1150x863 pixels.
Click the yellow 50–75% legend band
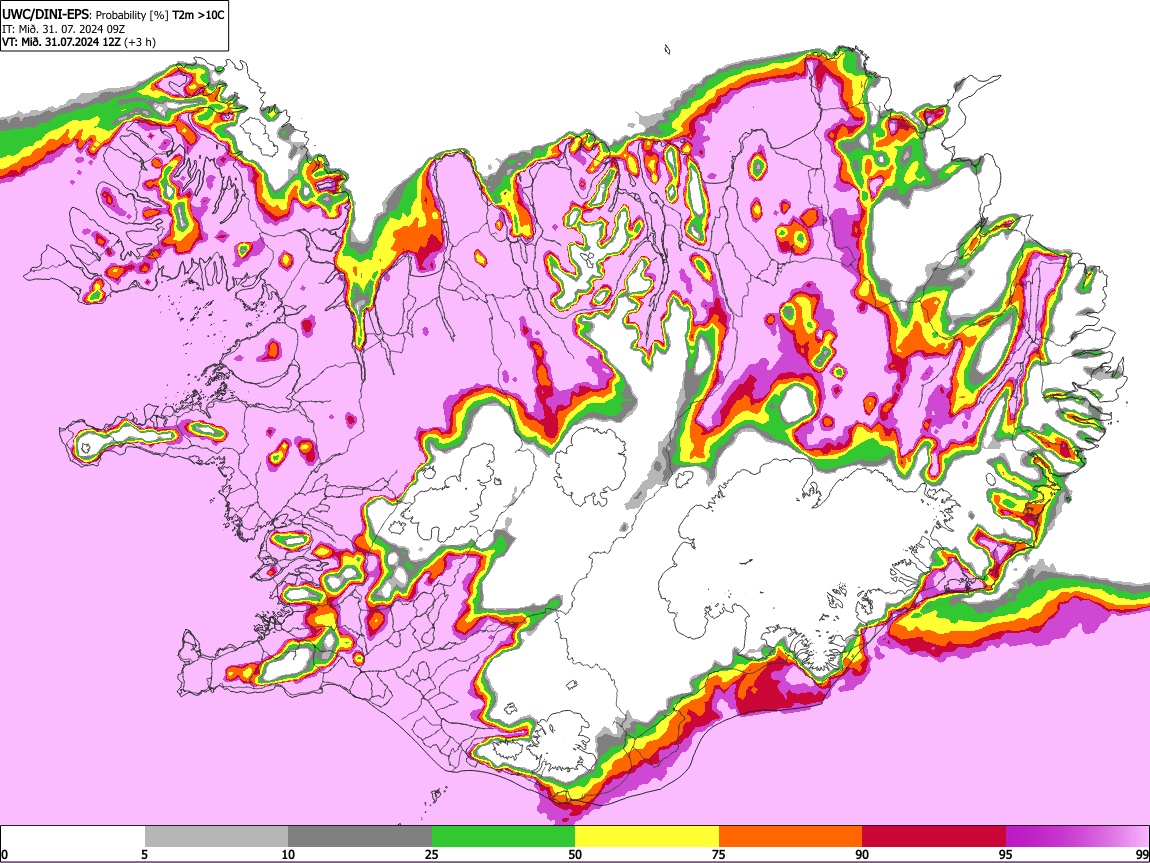point(647,837)
